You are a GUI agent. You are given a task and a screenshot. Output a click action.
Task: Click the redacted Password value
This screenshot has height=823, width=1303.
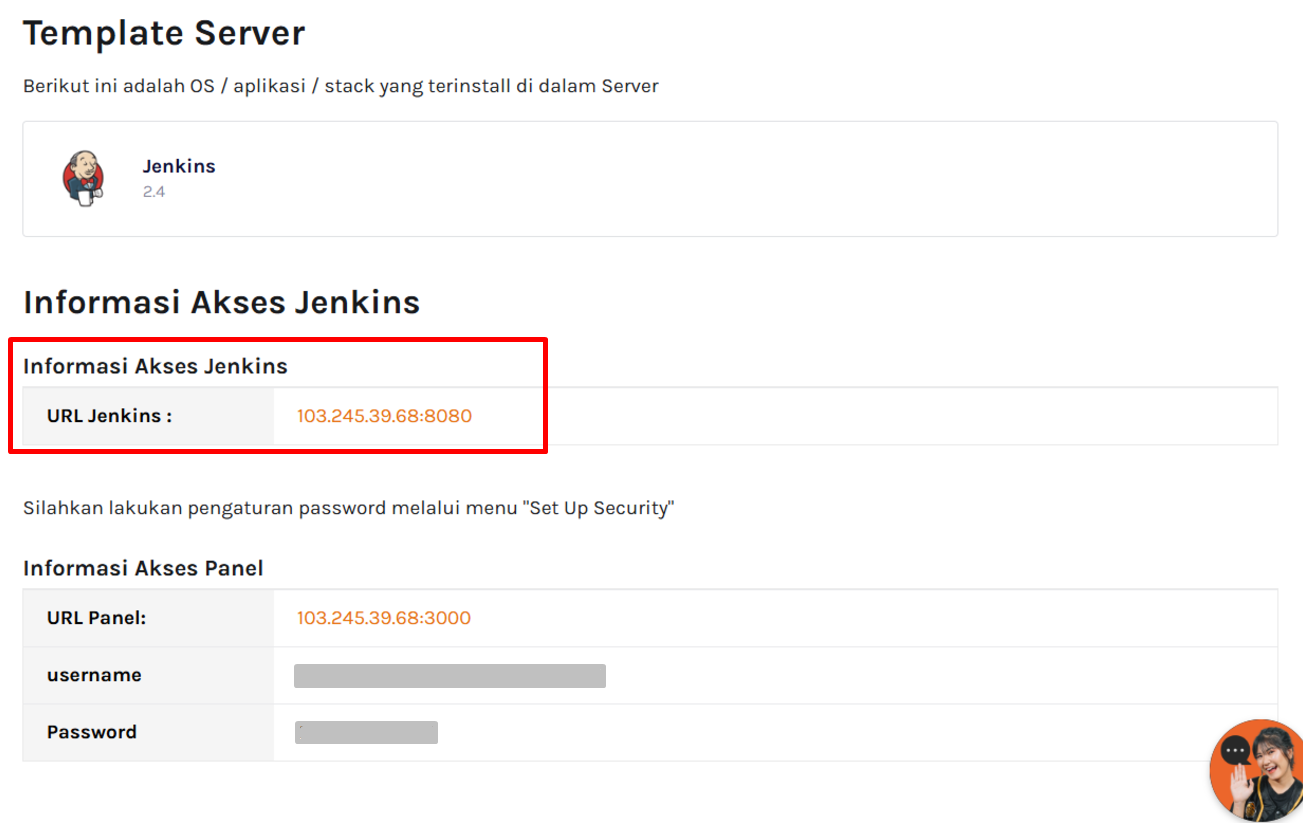click(366, 733)
